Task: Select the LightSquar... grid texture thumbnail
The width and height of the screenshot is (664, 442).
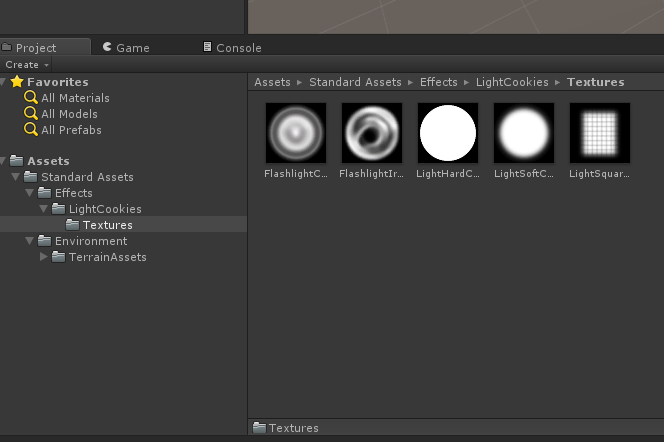Action: [x=600, y=133]
